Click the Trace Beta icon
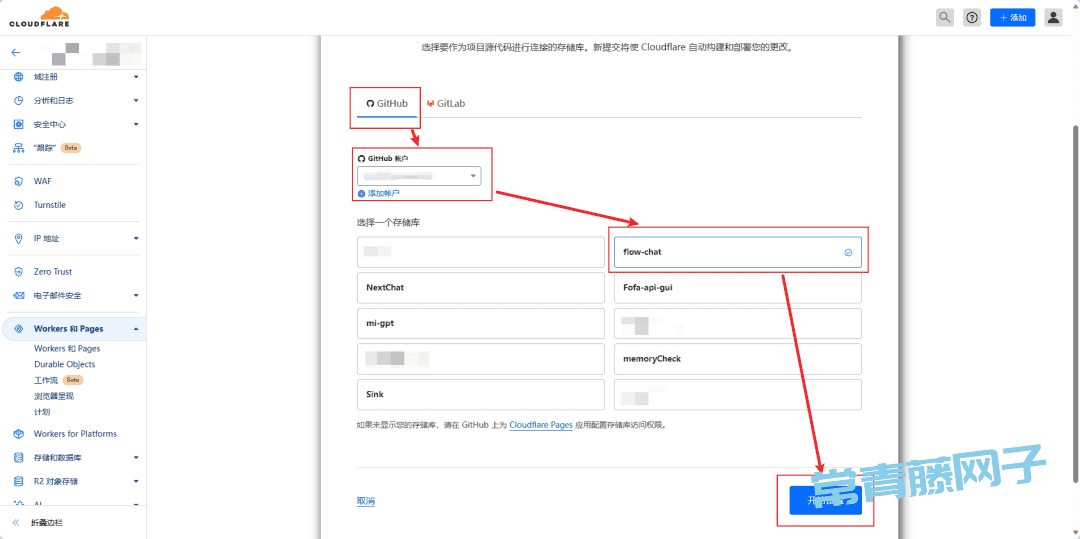1080x539 pixels. [x=19, y=148]
